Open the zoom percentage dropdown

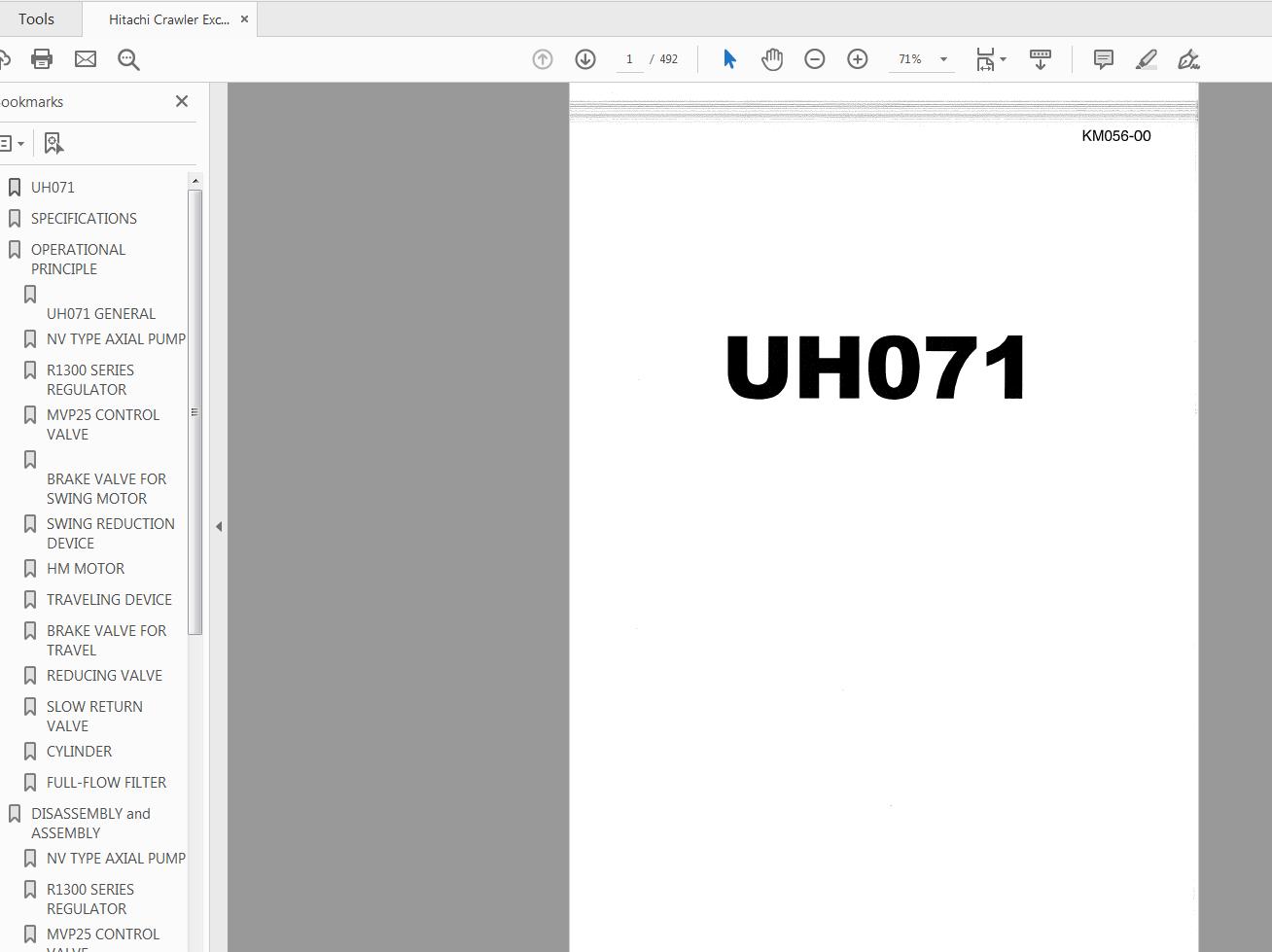tap(940, 58)
